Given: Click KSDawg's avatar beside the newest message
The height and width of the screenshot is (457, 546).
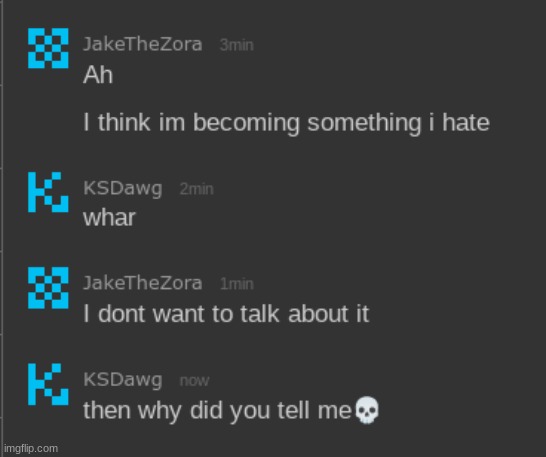Looking at the screenshot, I should [48, 384].
